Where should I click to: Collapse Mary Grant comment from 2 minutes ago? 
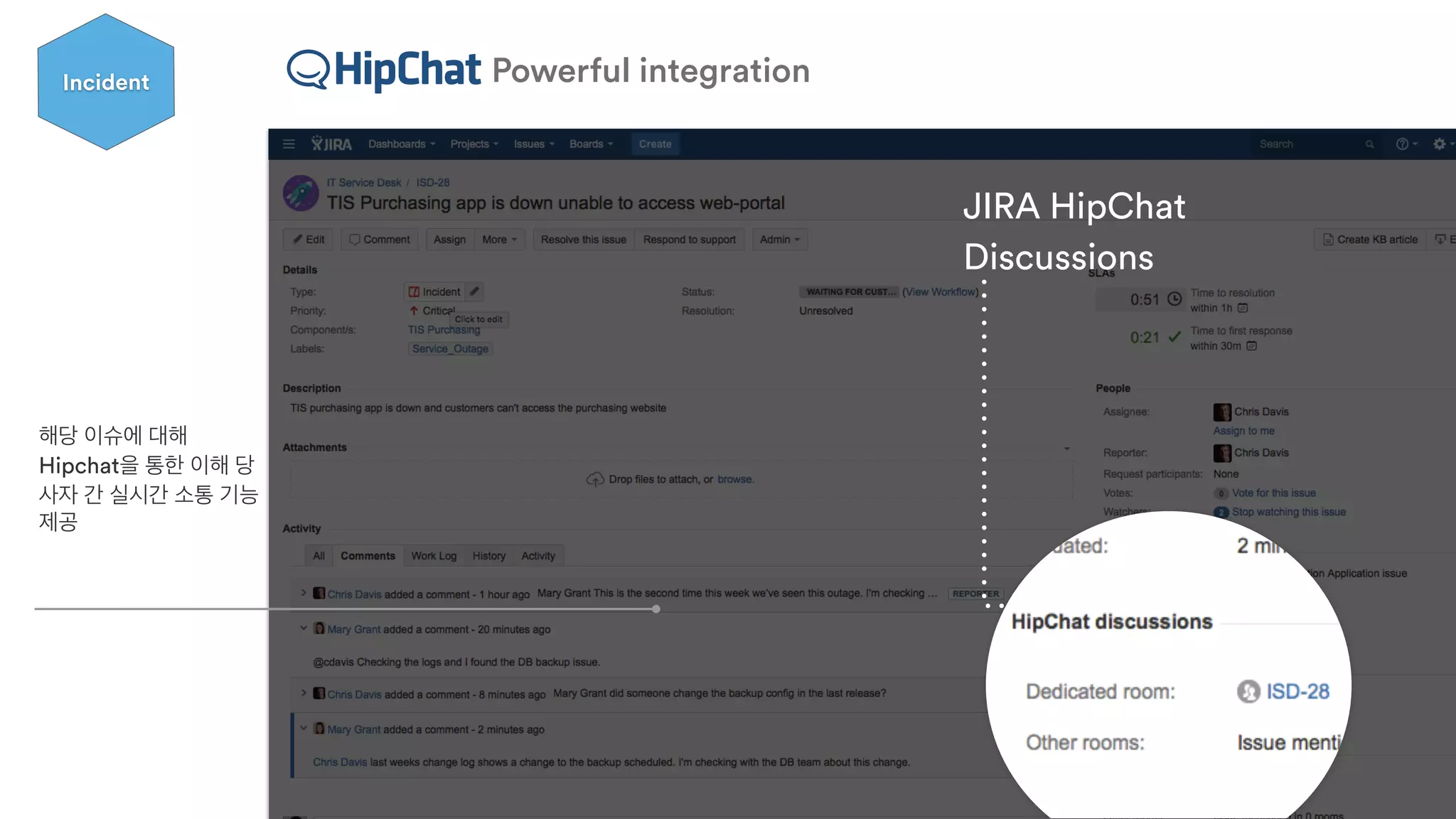pyautogui.click(x=304, y=728)
